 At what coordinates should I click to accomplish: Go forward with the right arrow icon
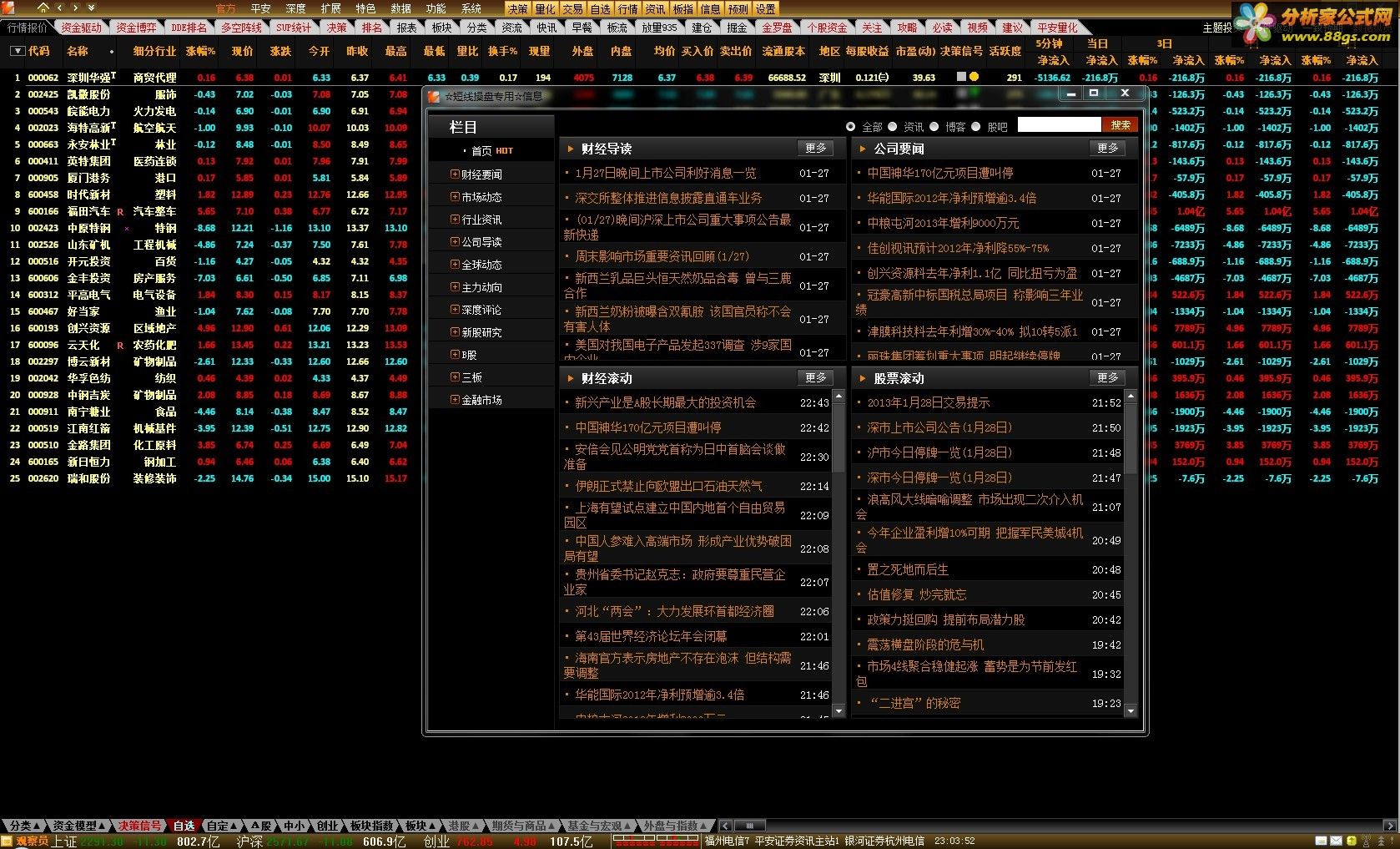coord(75,8)
